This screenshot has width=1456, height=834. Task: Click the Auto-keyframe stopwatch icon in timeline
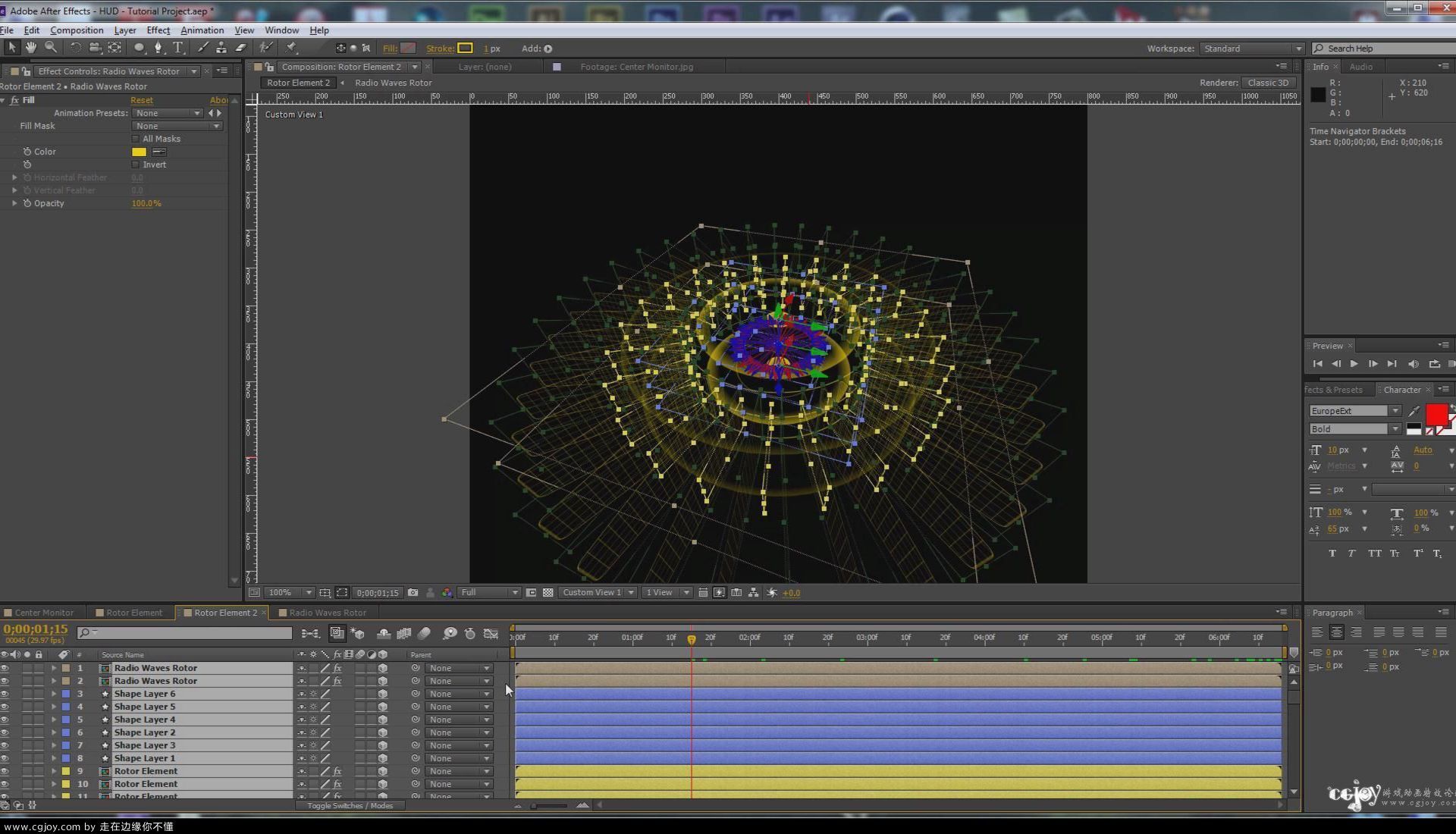[470, 633]
